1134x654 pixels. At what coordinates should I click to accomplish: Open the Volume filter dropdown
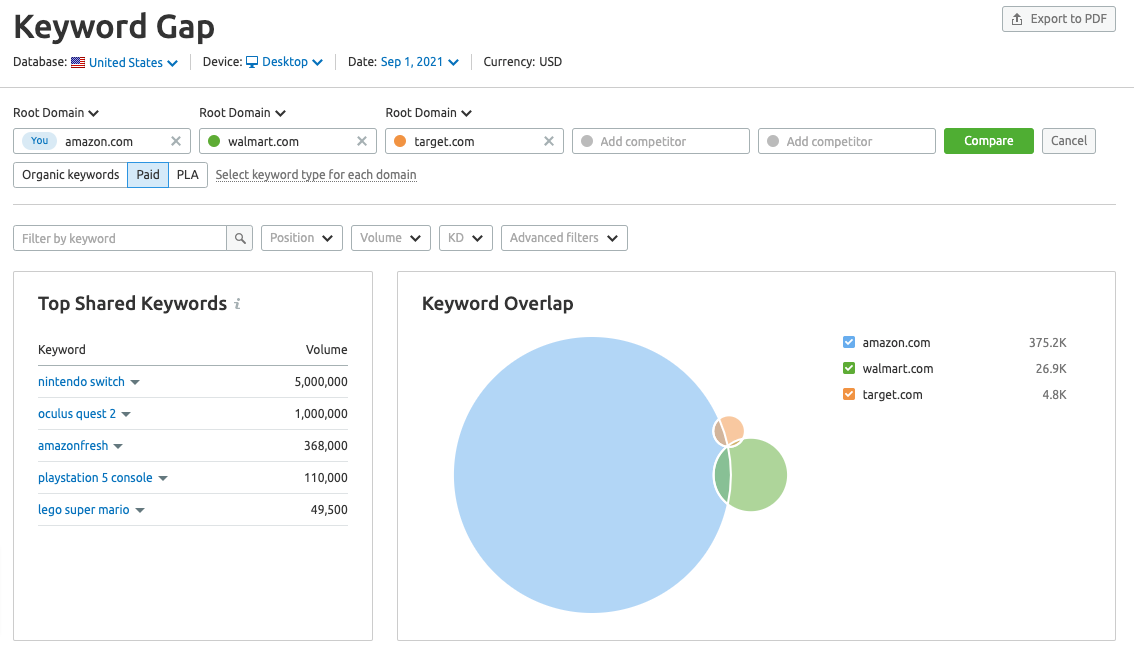click(391, 238)
